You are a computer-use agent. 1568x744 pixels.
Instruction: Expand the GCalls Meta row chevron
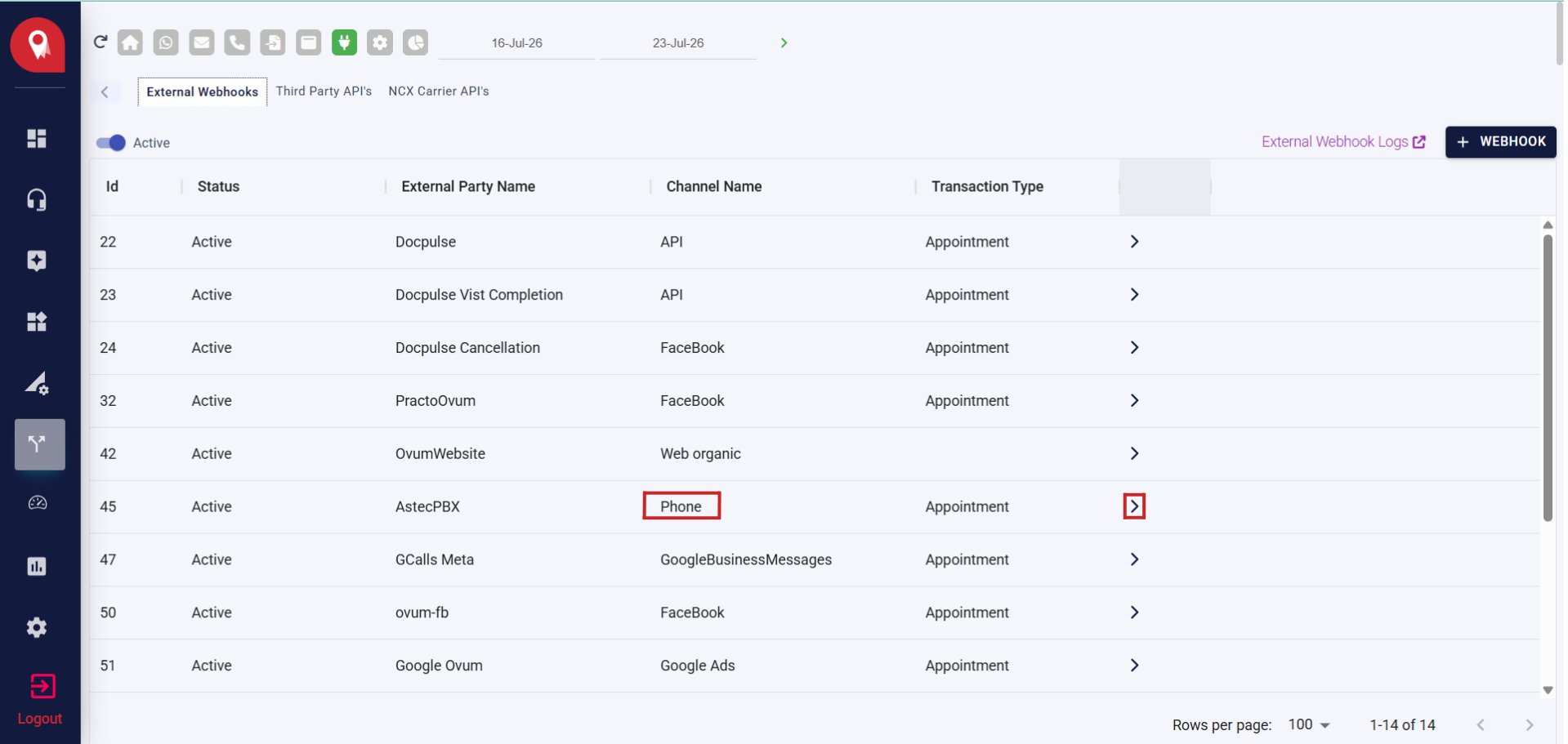(1134, 559)
